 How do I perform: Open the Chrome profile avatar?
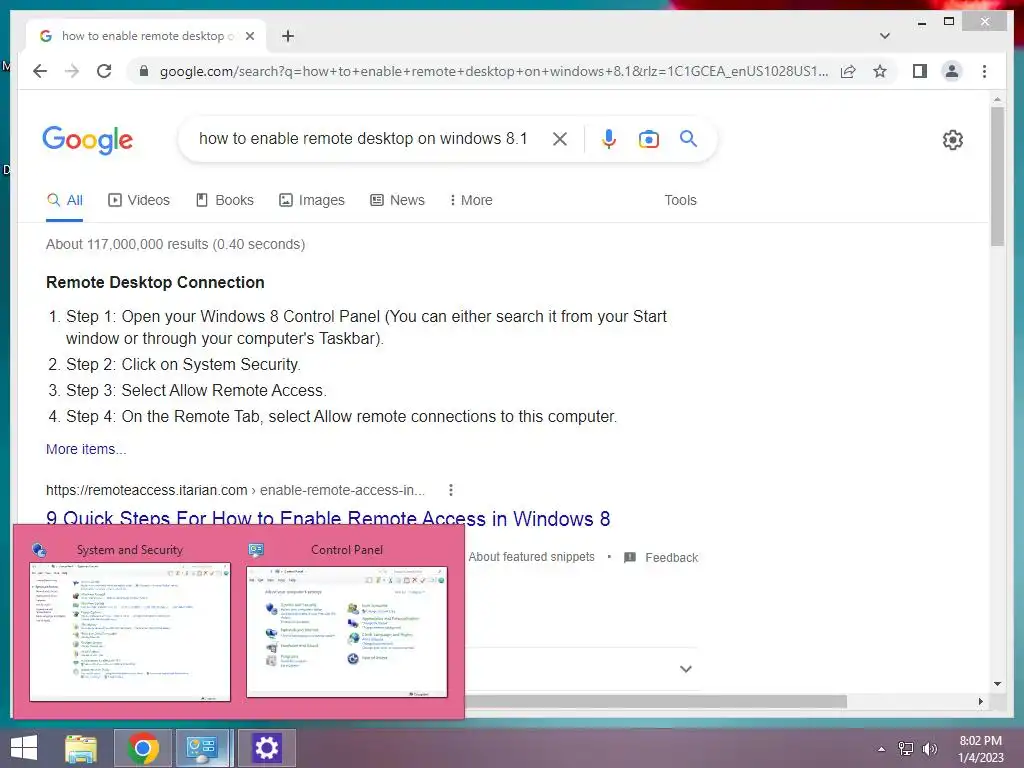pos(952,71)
